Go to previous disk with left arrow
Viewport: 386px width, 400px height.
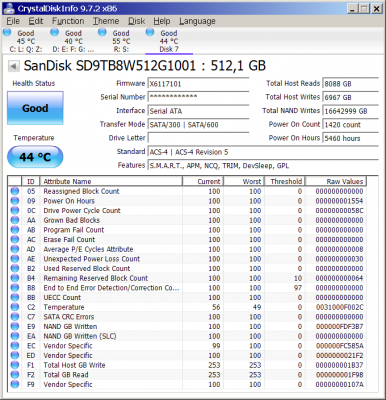(13, 66)
